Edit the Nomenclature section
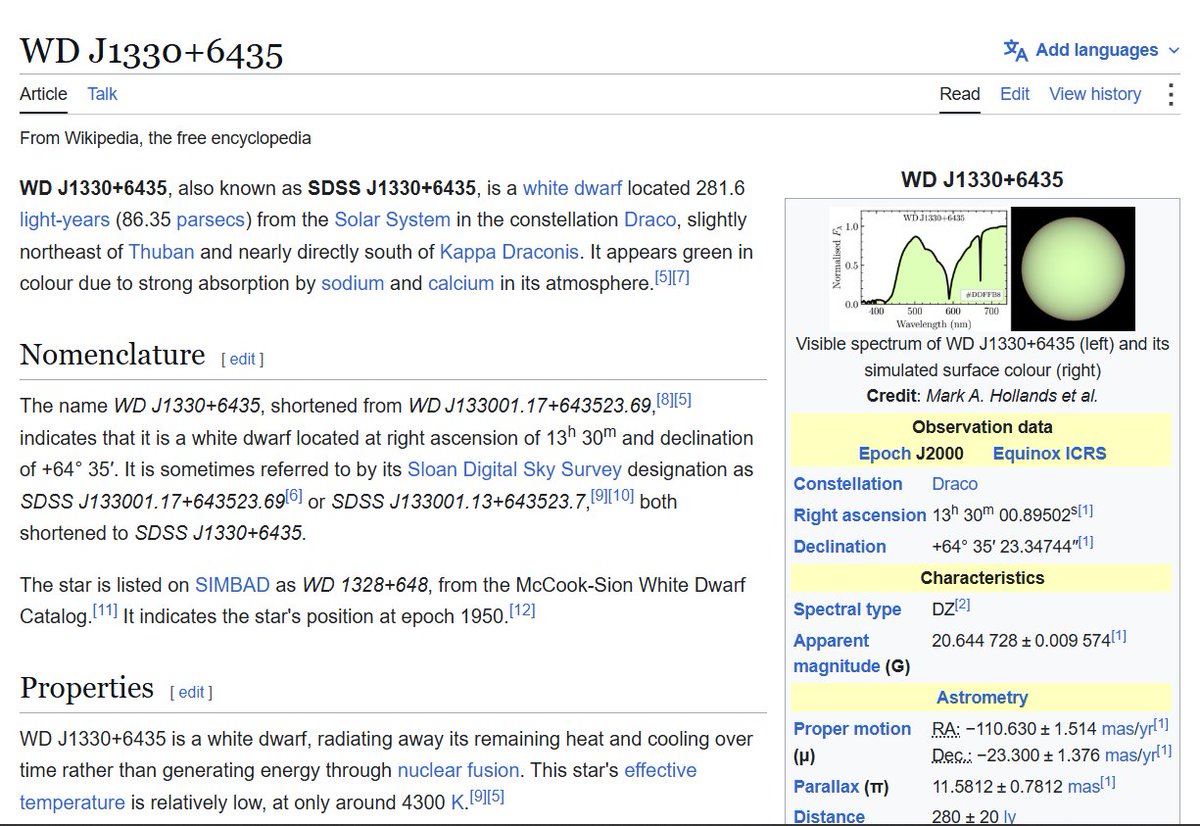Viewport: 1200px width, 826px height. click(242, 359)
